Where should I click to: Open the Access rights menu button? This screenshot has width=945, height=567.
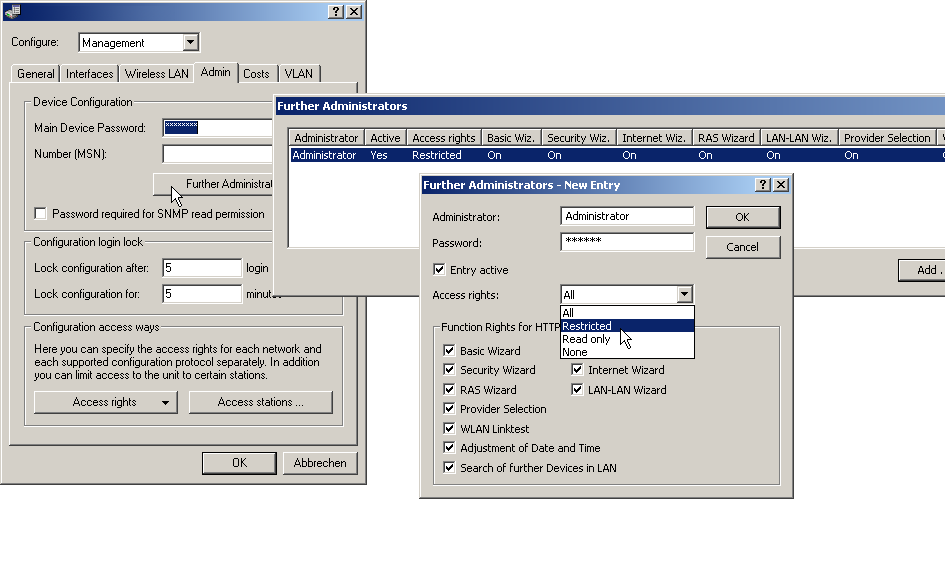point(105,402)
